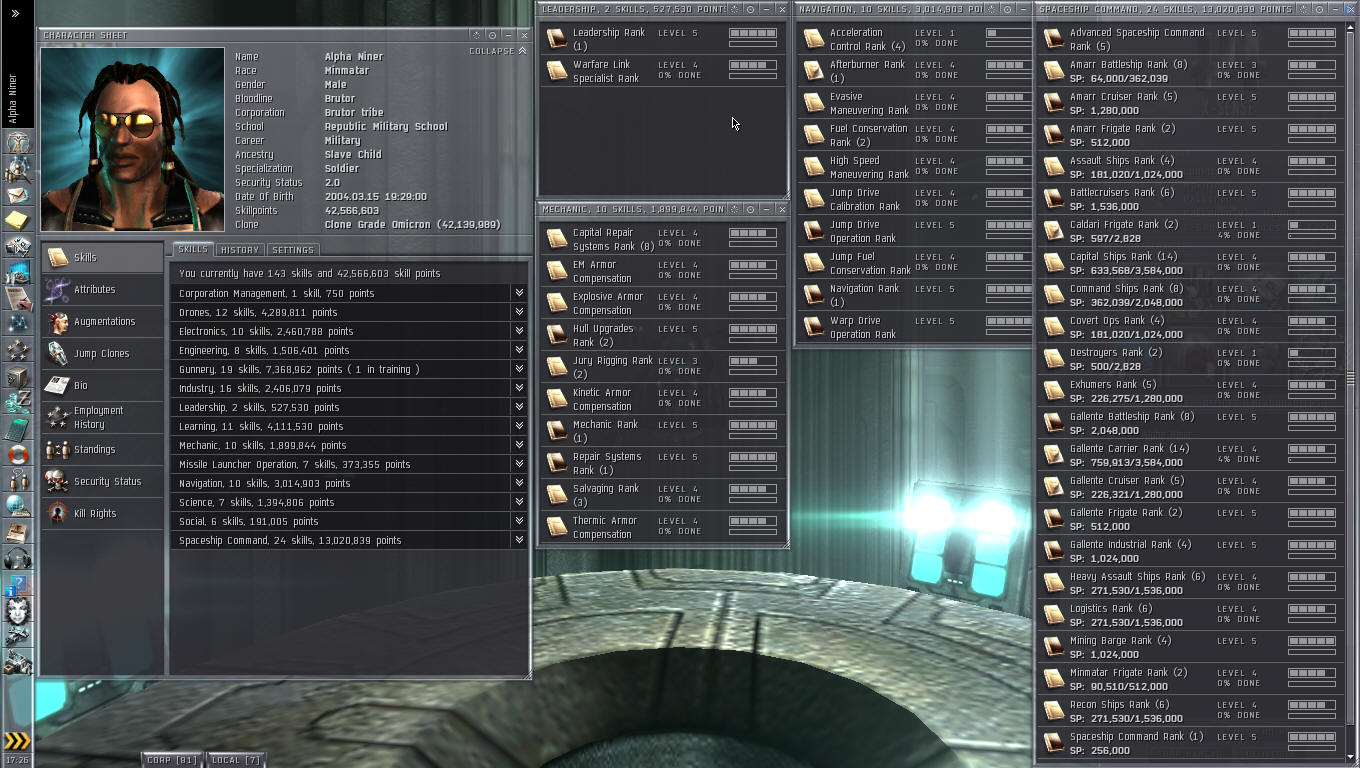Click the Hull Upgrades skill book icon
The height and width of the screenshot is (768, 1360).
click(557, 334)
